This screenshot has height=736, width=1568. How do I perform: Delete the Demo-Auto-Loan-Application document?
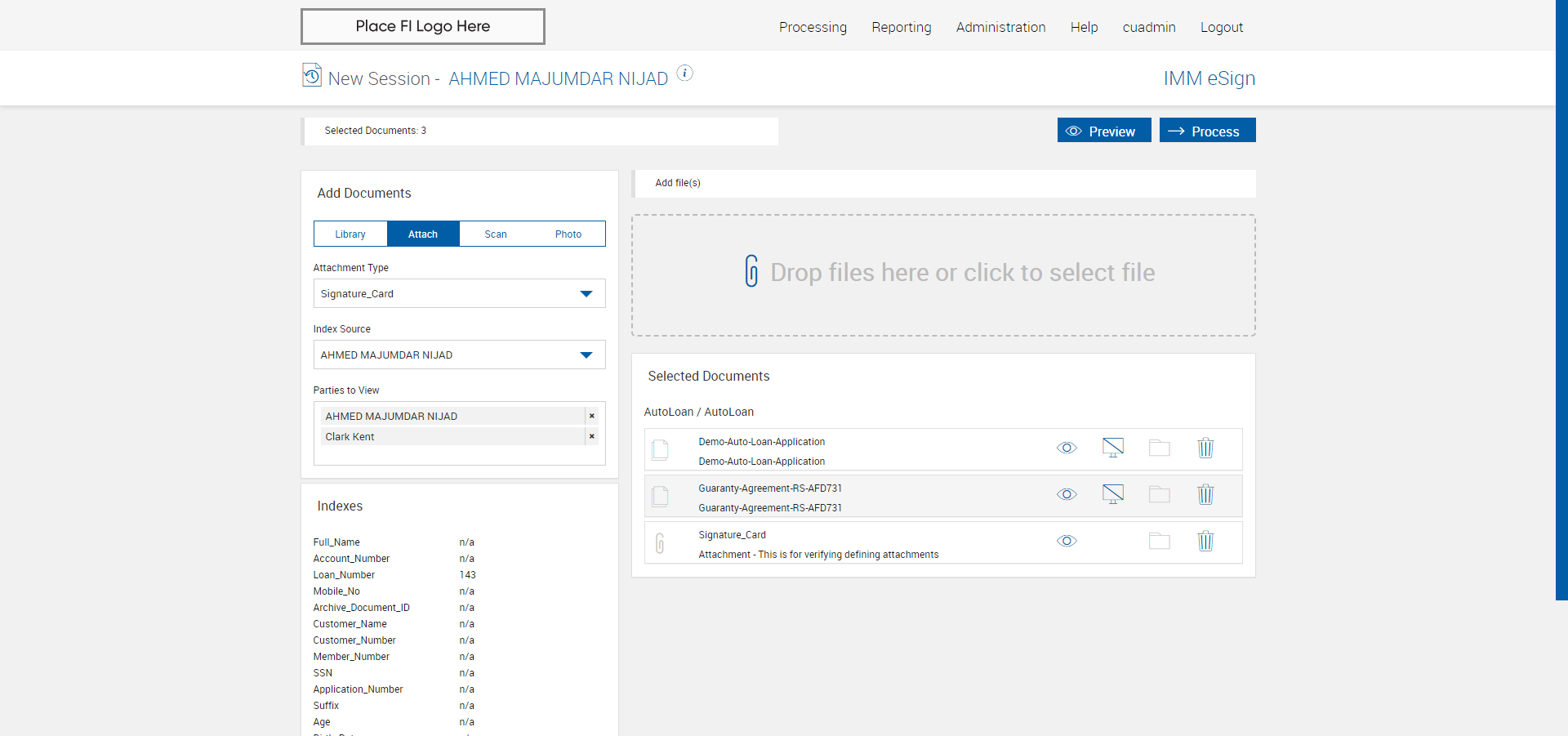point(1205,448)
